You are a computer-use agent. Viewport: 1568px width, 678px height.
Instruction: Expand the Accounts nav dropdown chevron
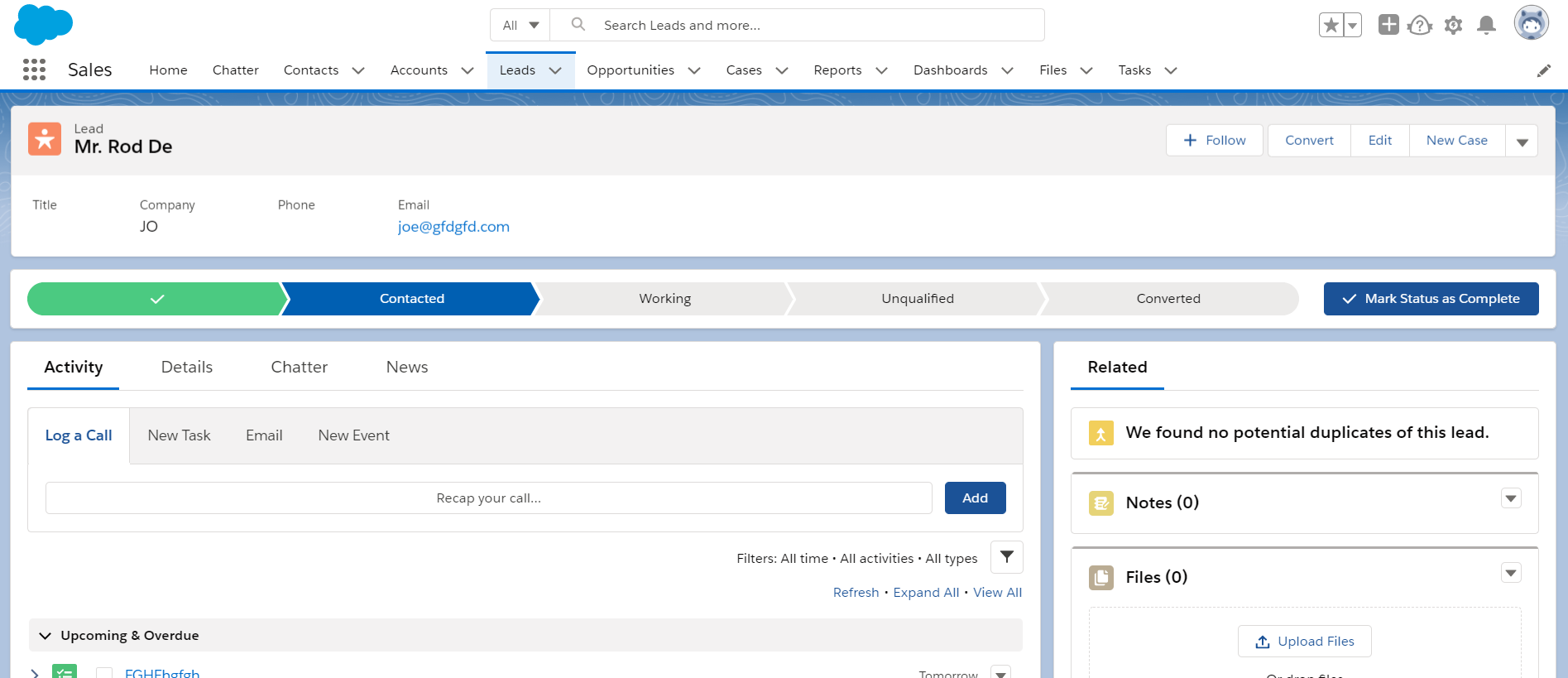(x=468, y=71)
